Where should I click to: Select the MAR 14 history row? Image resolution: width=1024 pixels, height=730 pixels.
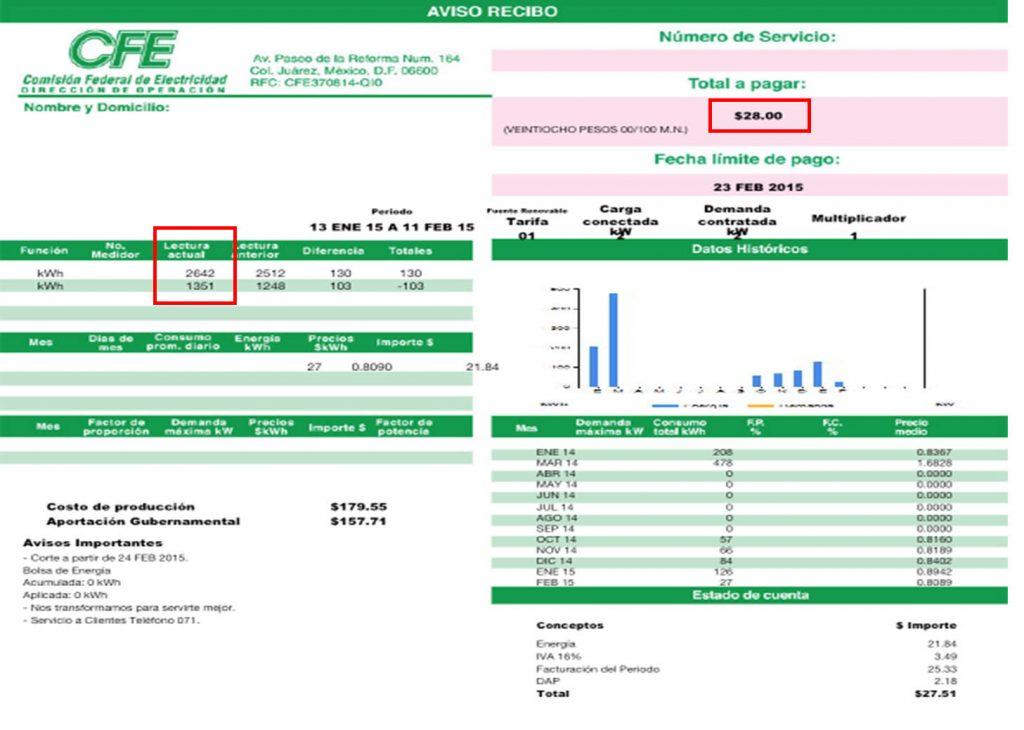pyautogui.click(x=749, y=463)
